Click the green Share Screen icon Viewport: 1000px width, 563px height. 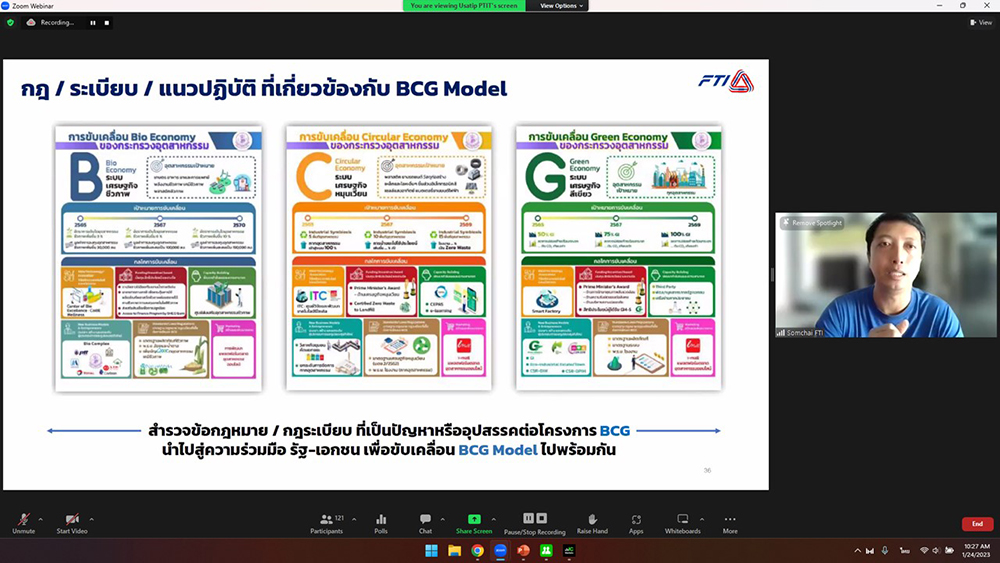pos(474,521)
